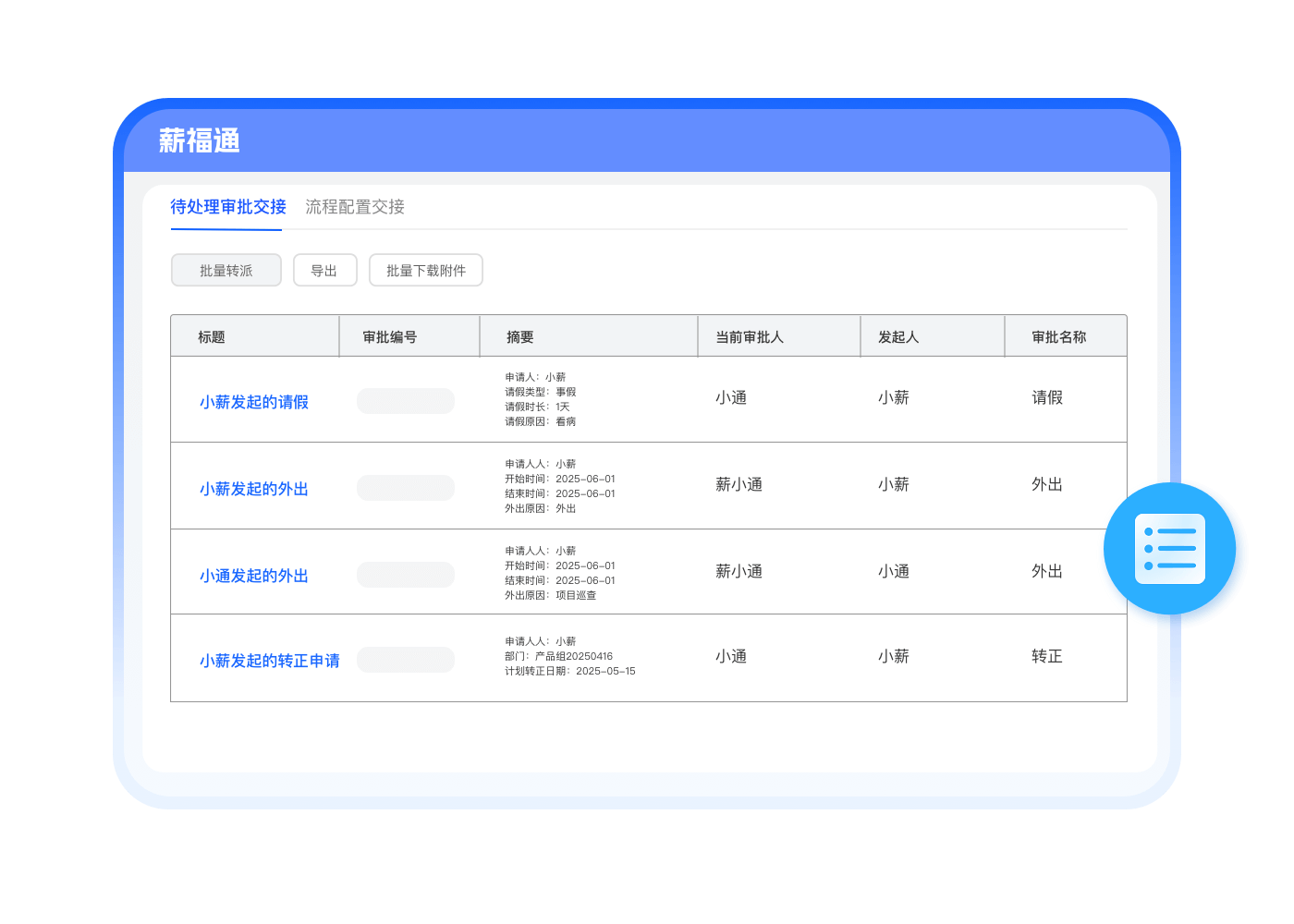This screenshot has width=1294, height=924.
Task: Click the 批量转派 button
Action: 226,271
